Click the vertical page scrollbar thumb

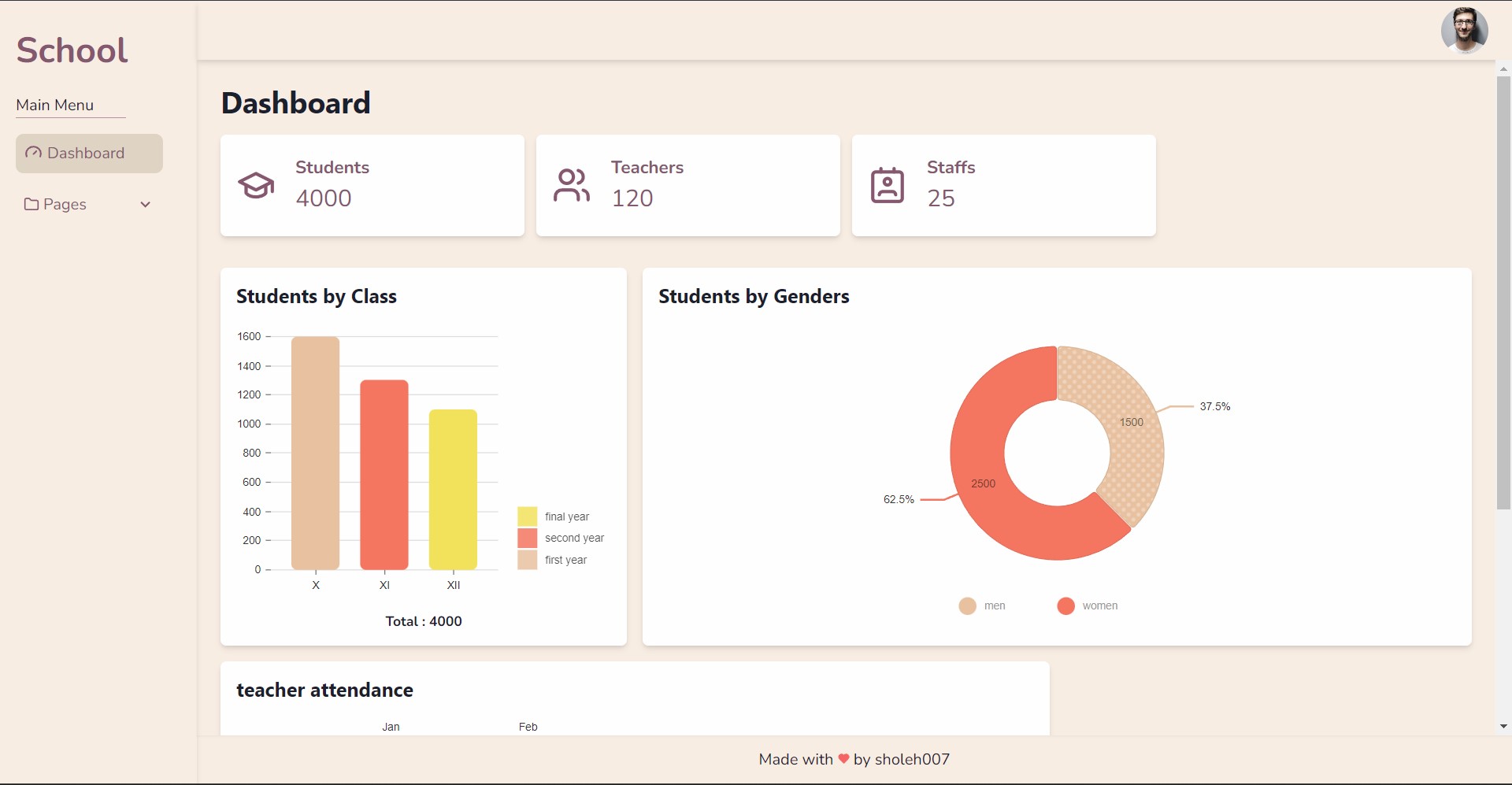point(1503,293)
